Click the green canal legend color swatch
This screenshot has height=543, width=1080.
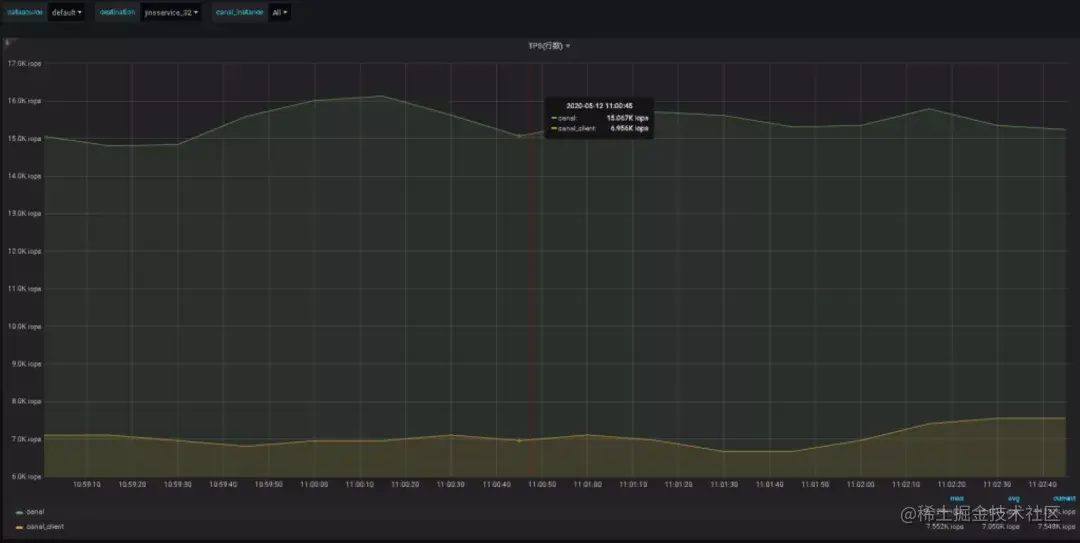click(x=19, y=513)
